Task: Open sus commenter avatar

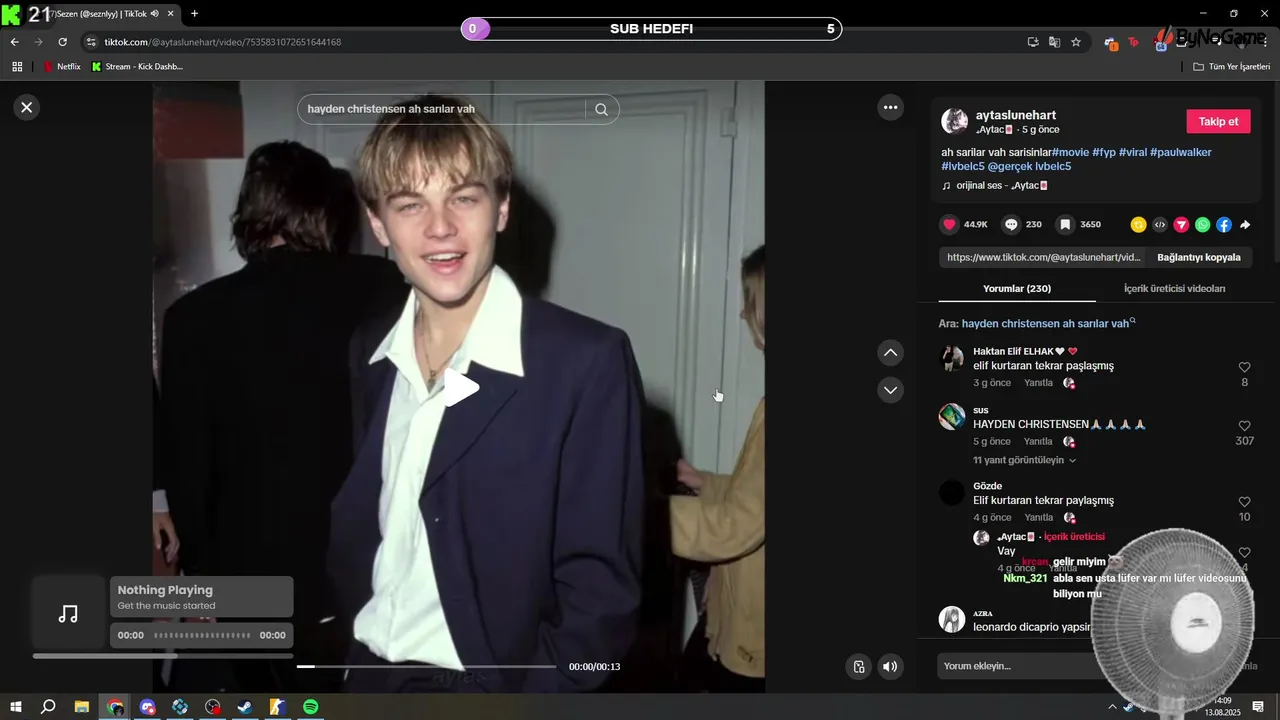Action: pos(952,417)
